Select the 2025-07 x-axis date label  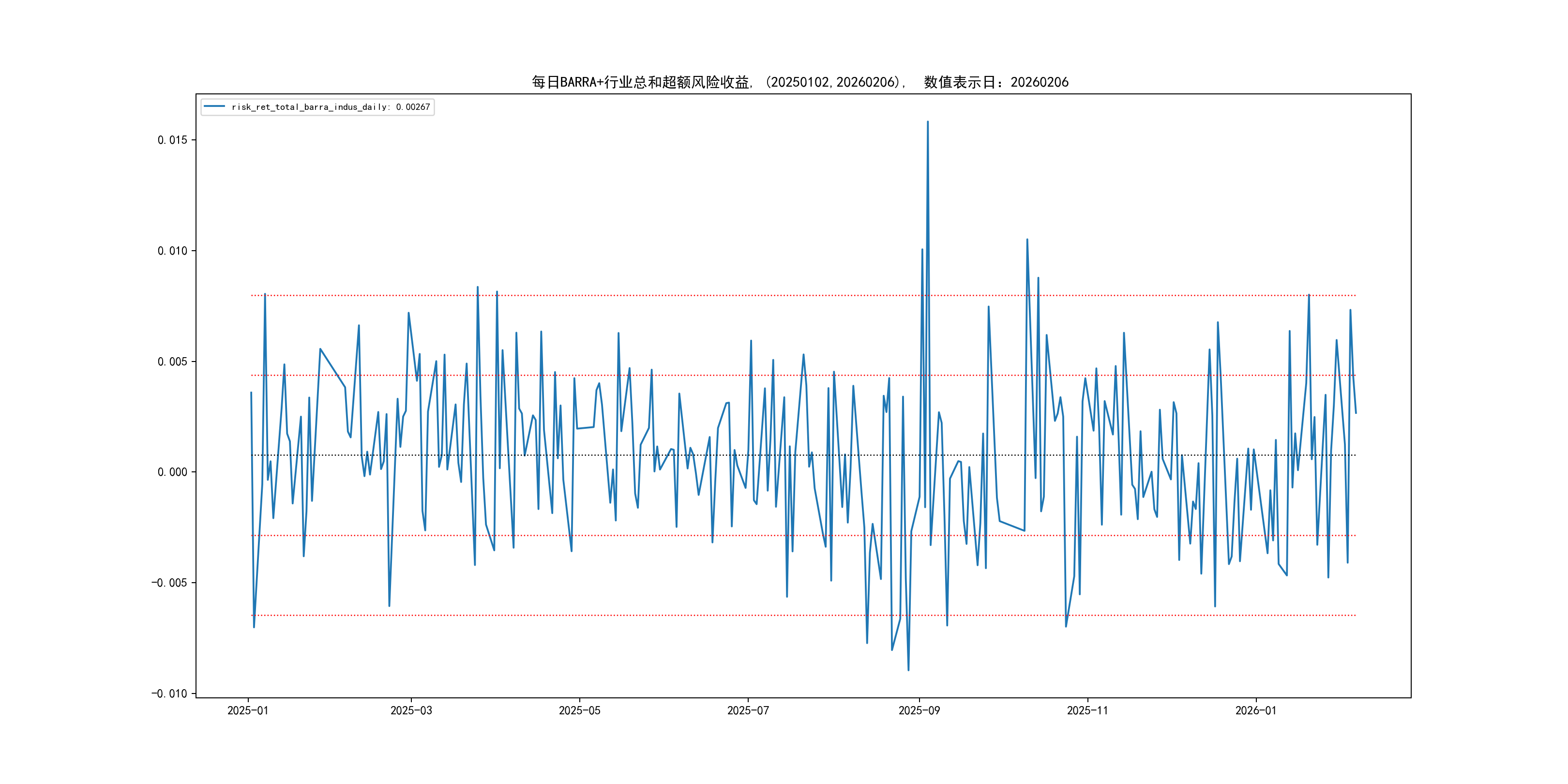748,711
